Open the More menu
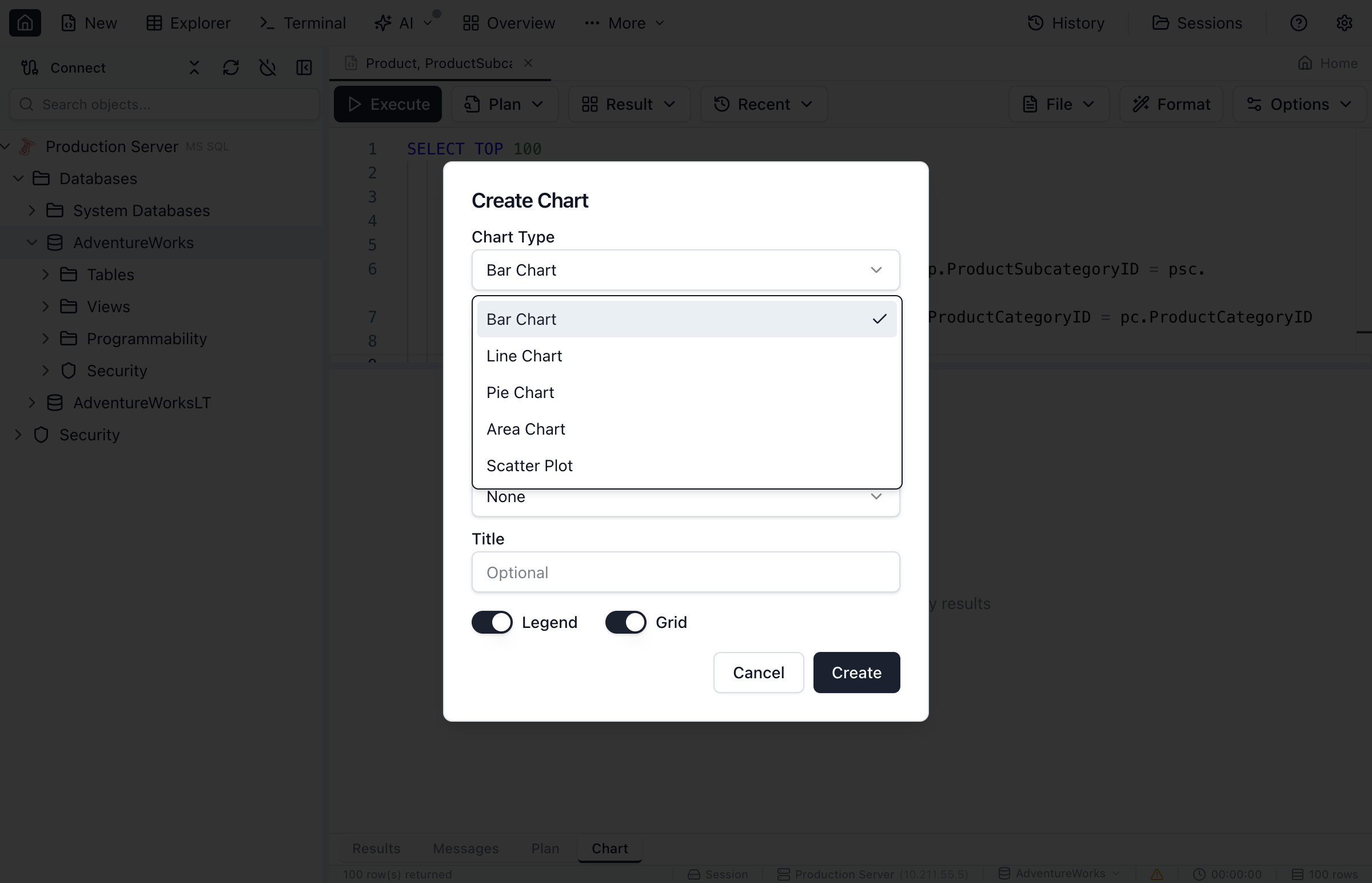 tap(624, 22)
